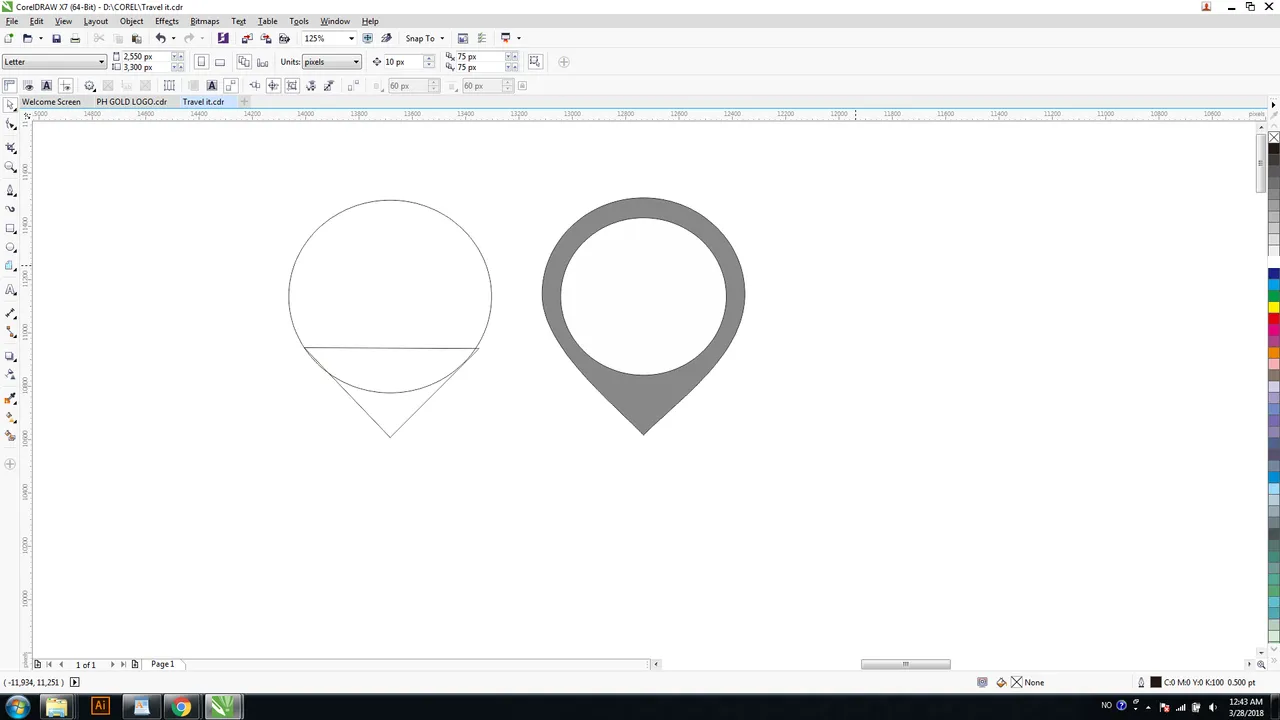Click the Export icon
The image size is (1280, 720).
click(266, 38)
